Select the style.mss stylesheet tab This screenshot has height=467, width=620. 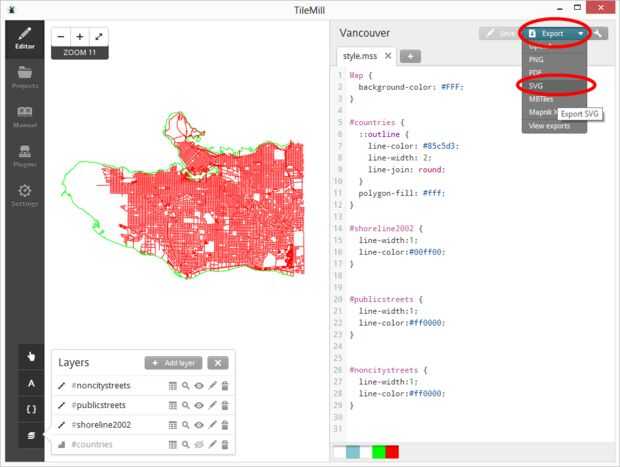point(360,56)
